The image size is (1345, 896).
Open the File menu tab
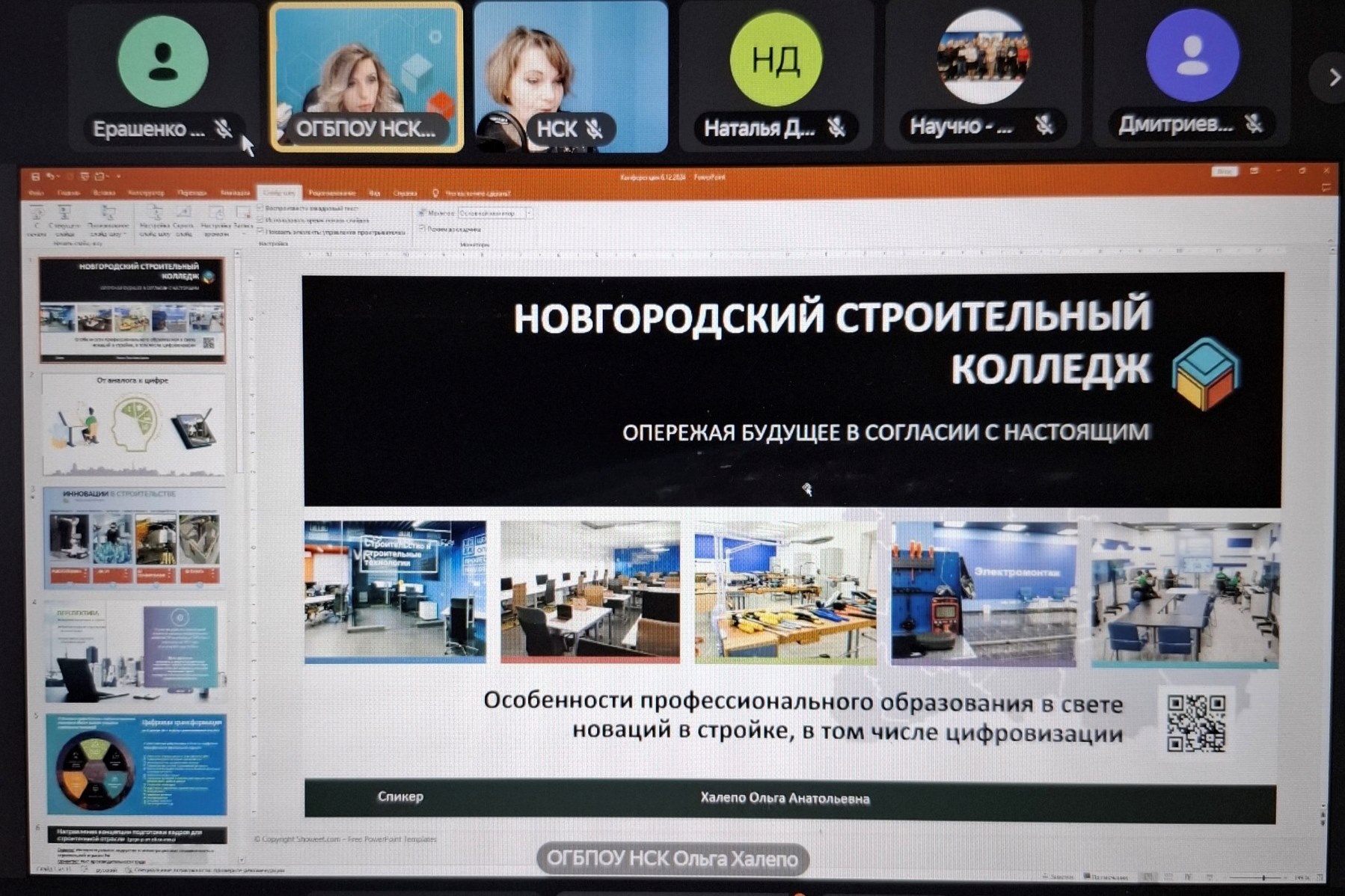click(x=35, y=193)
